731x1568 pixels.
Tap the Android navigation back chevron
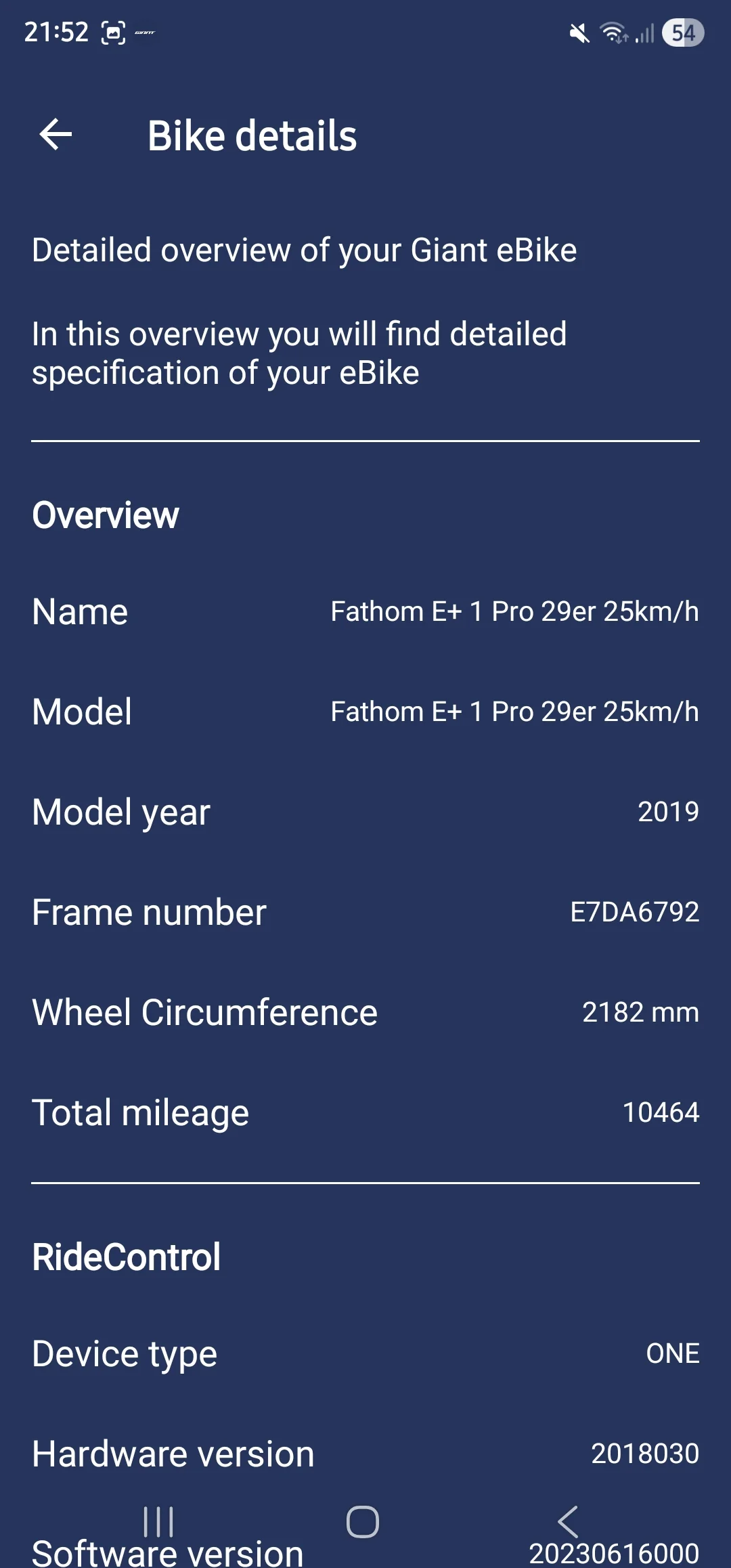(x=567, y=1522)
